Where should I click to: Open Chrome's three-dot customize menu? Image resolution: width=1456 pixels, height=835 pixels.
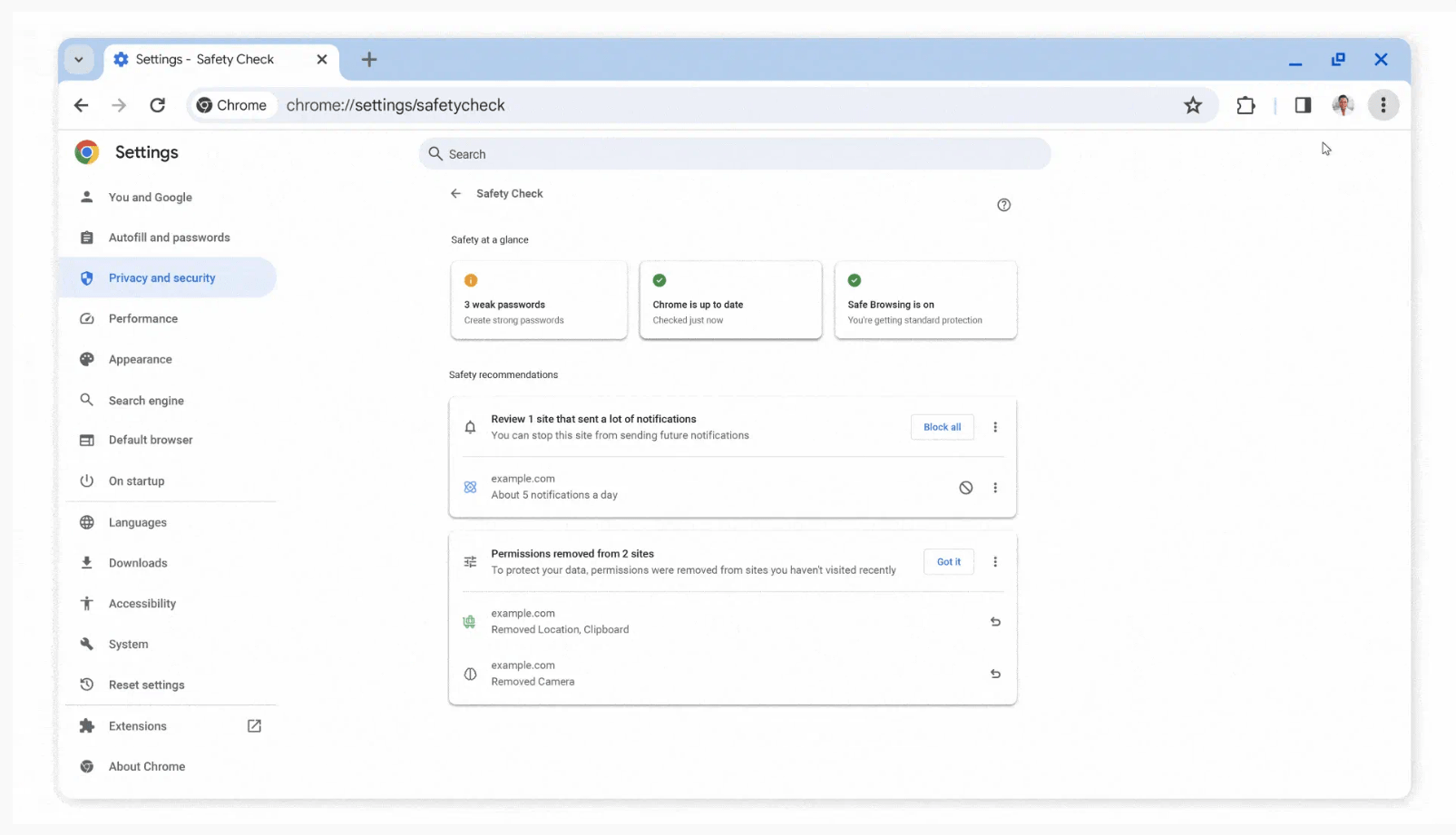(1383, 105)
